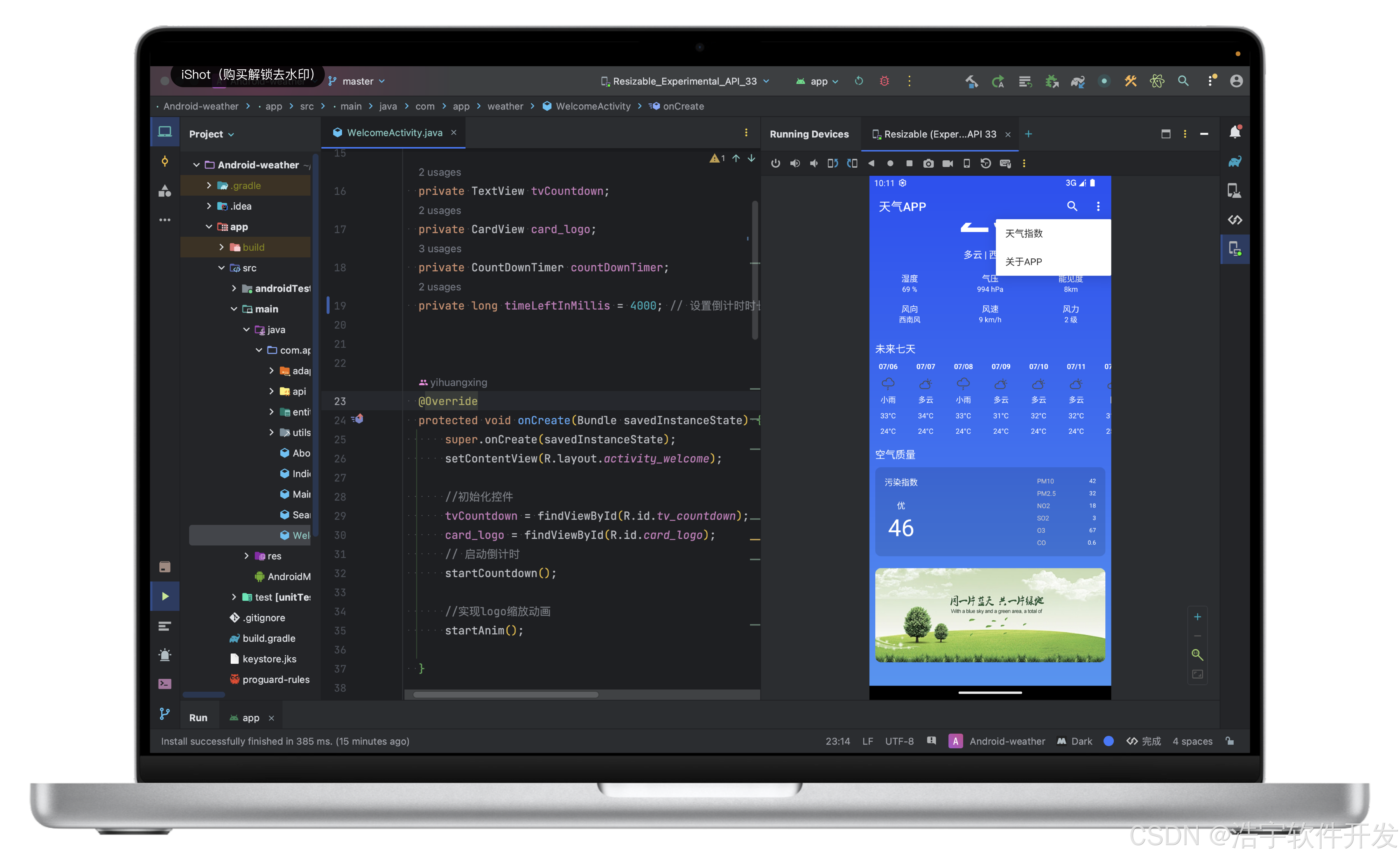Open emulator snapshots with clock-arrow icon
This screenshot has height=859, width=1400.
[x=986, y=164]
